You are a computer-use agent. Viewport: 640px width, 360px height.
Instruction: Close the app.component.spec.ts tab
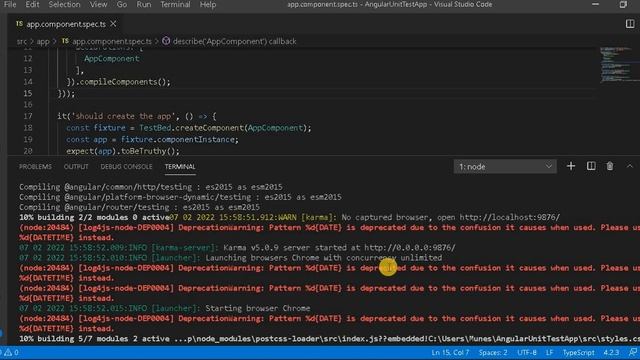tap(113, 24)
